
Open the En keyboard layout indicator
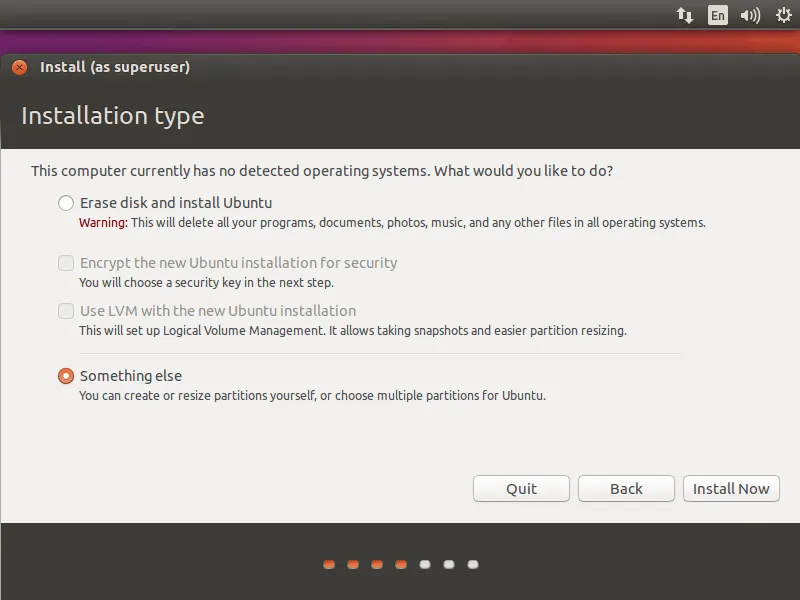717,15
